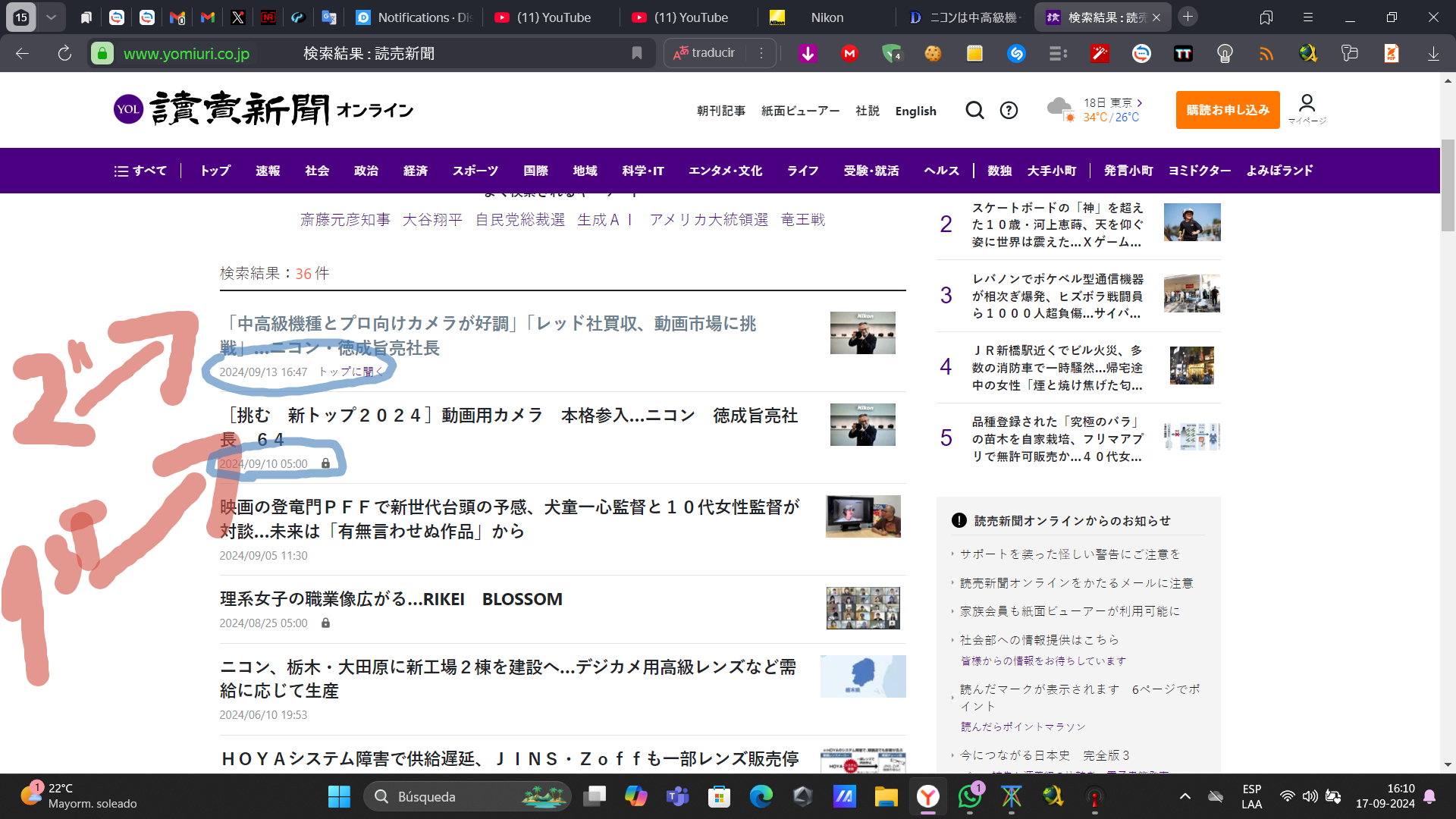Click the skateboard ranking thumbnail

point(1192,222)
